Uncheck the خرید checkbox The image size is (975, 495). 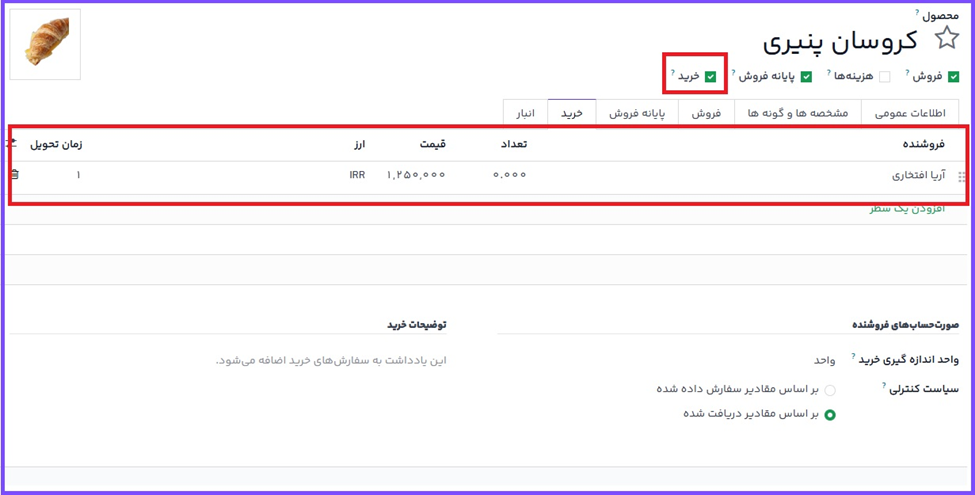coord(710,77)
